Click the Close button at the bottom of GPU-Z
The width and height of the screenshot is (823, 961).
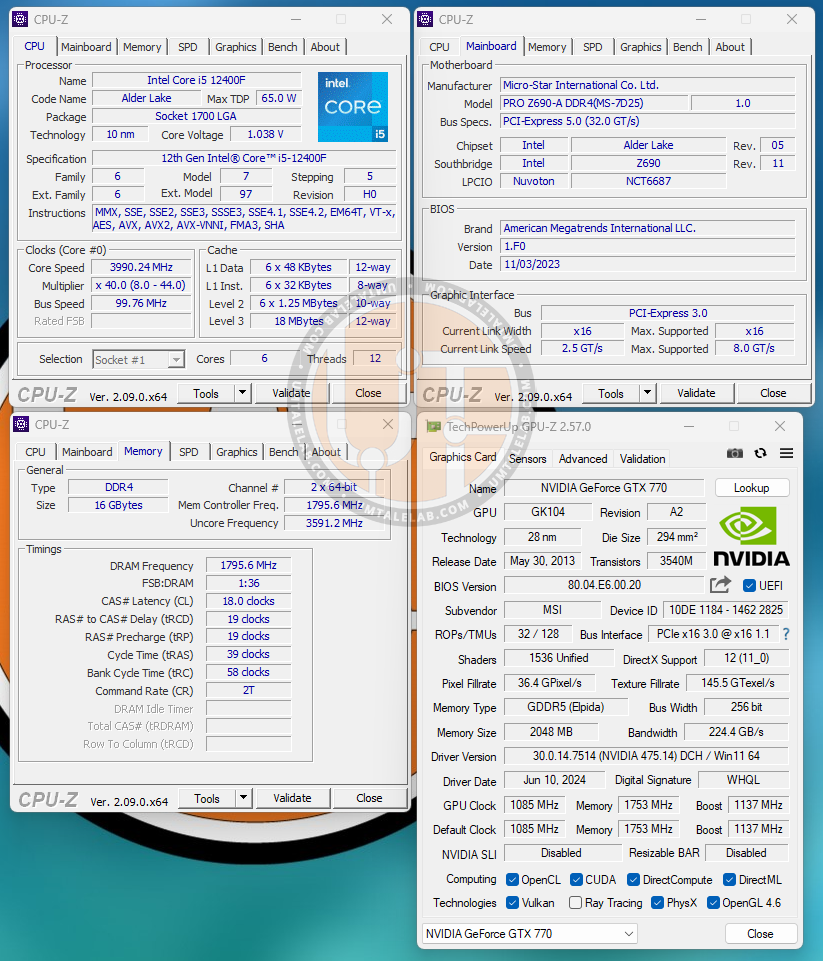(760, 933)
